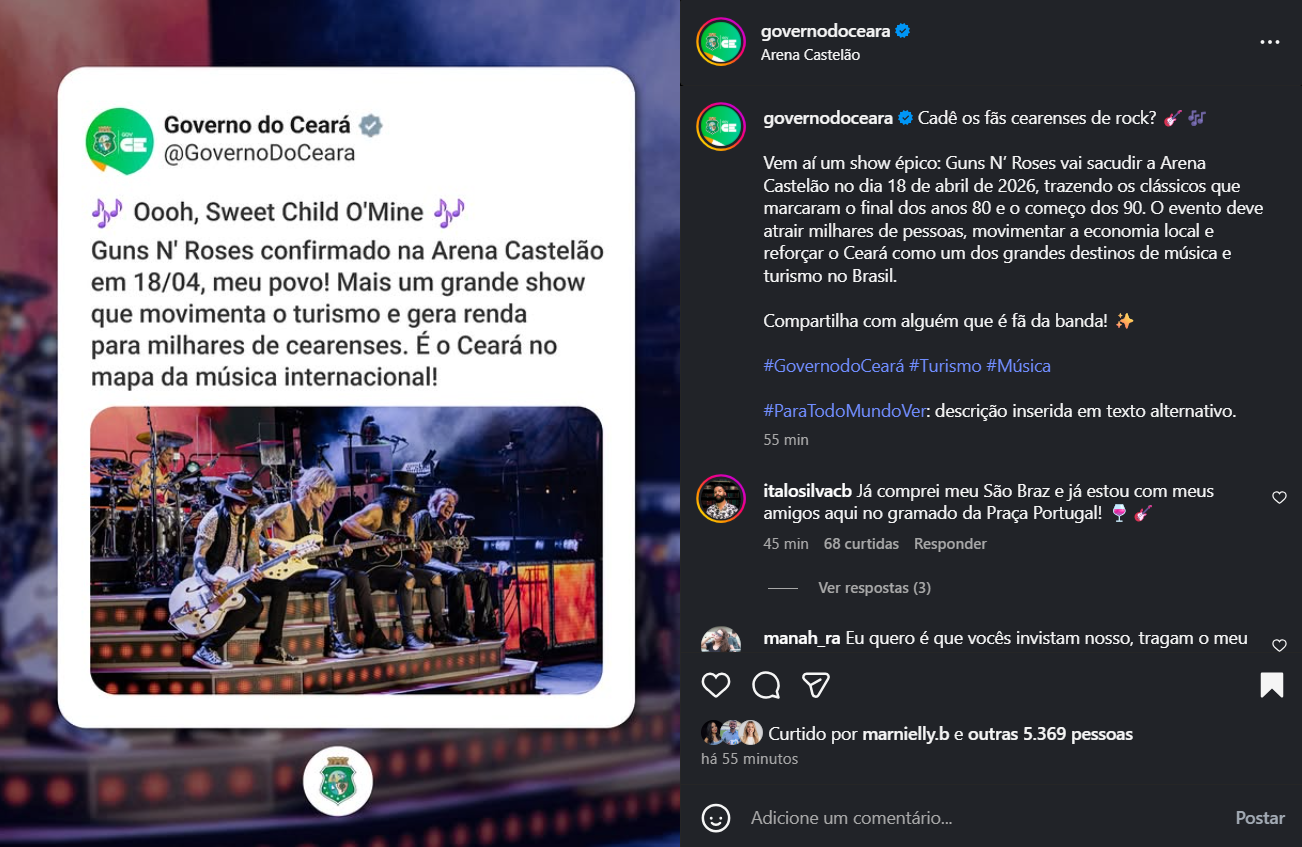This screenshot has height=847, width=1302.
Task: View governodoceara profile avatar in header
Action: (x=721, y=42)
